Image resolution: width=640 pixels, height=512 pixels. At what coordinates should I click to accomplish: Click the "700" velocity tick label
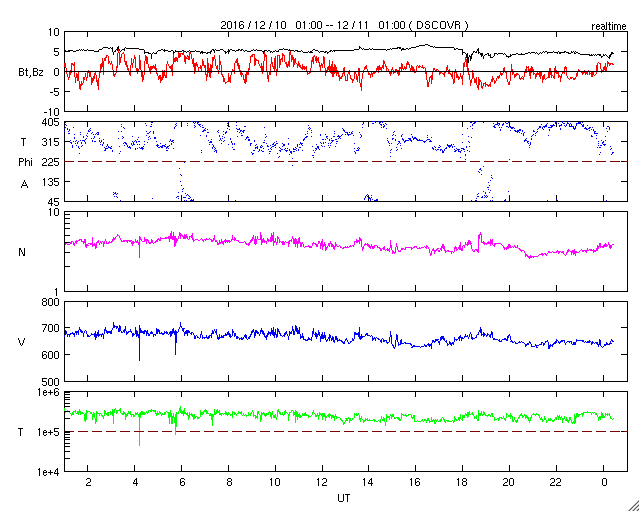(52, 328)
